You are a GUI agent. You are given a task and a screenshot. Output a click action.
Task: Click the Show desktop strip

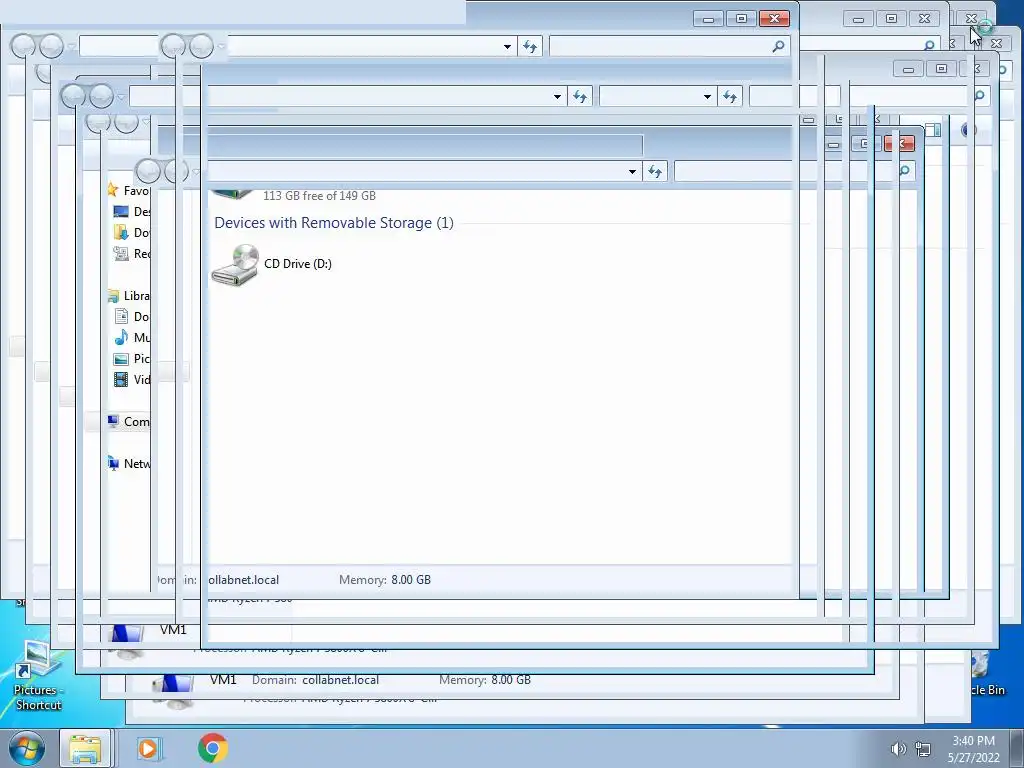pyautogui.click(x=1017, y=748)
